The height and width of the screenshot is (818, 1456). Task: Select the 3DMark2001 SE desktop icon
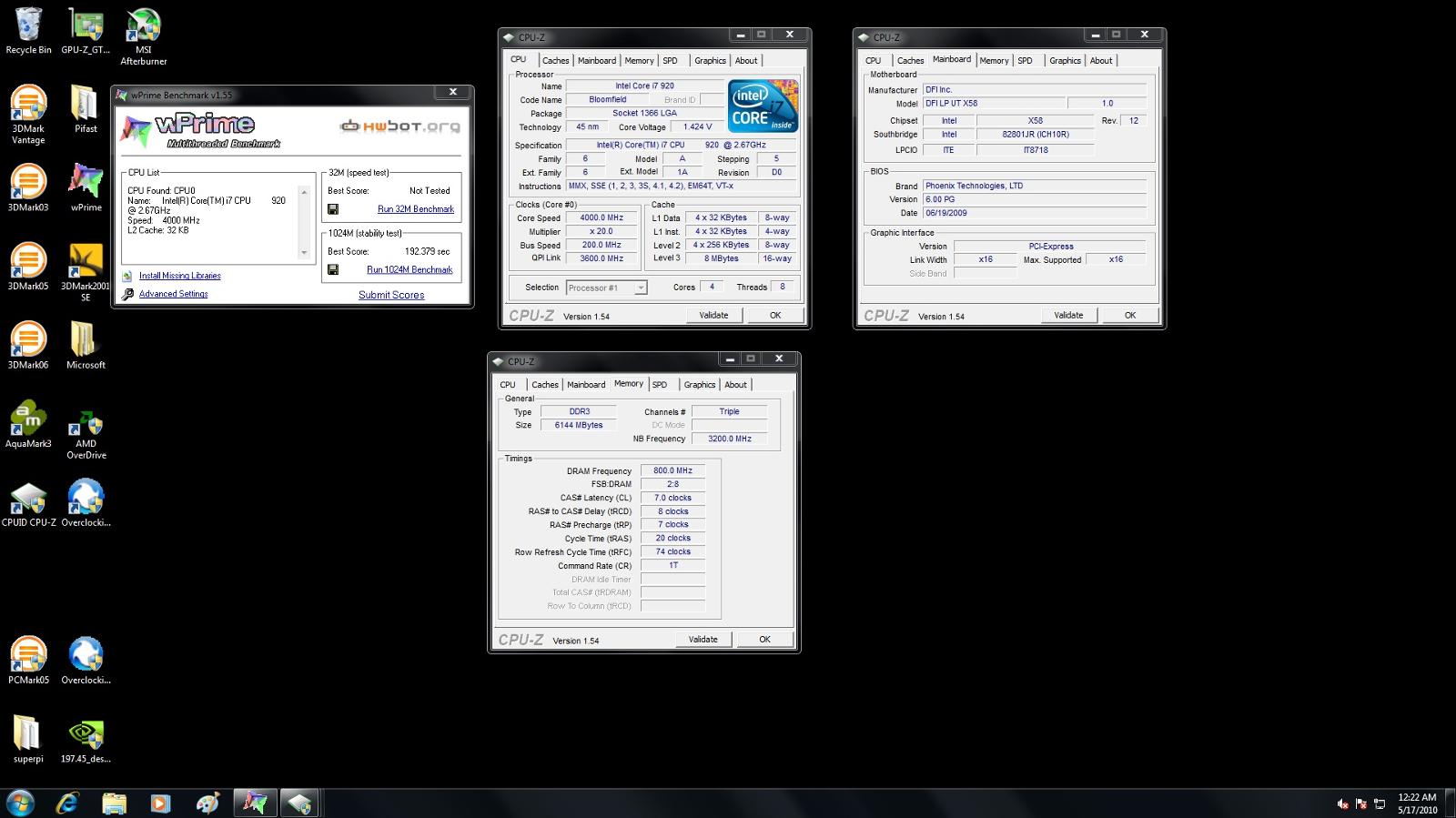click(x=86, y=273)
